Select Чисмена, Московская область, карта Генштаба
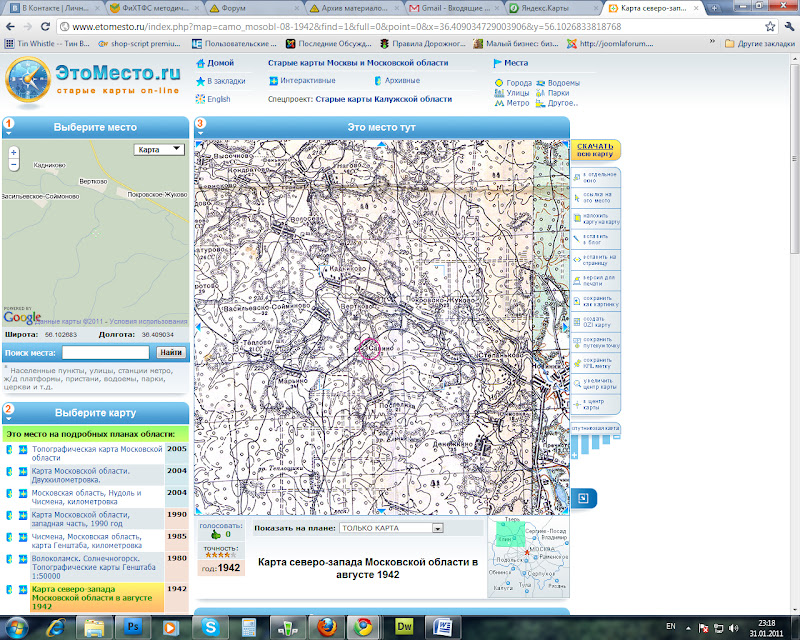Screen dimensions: 800x640 [x=87, y=541]
